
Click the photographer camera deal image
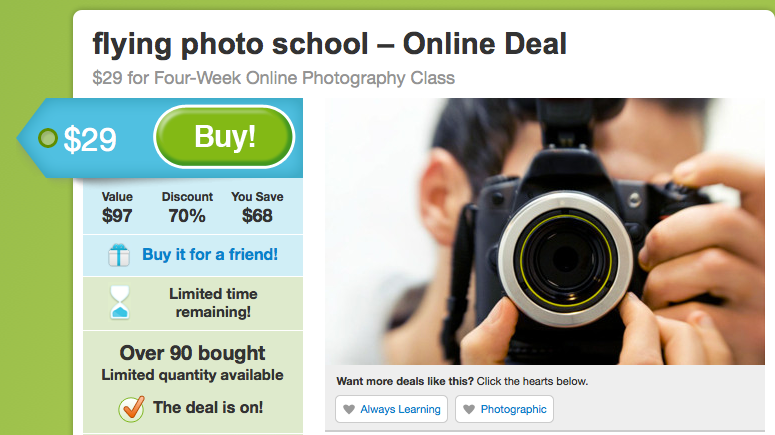545,231
